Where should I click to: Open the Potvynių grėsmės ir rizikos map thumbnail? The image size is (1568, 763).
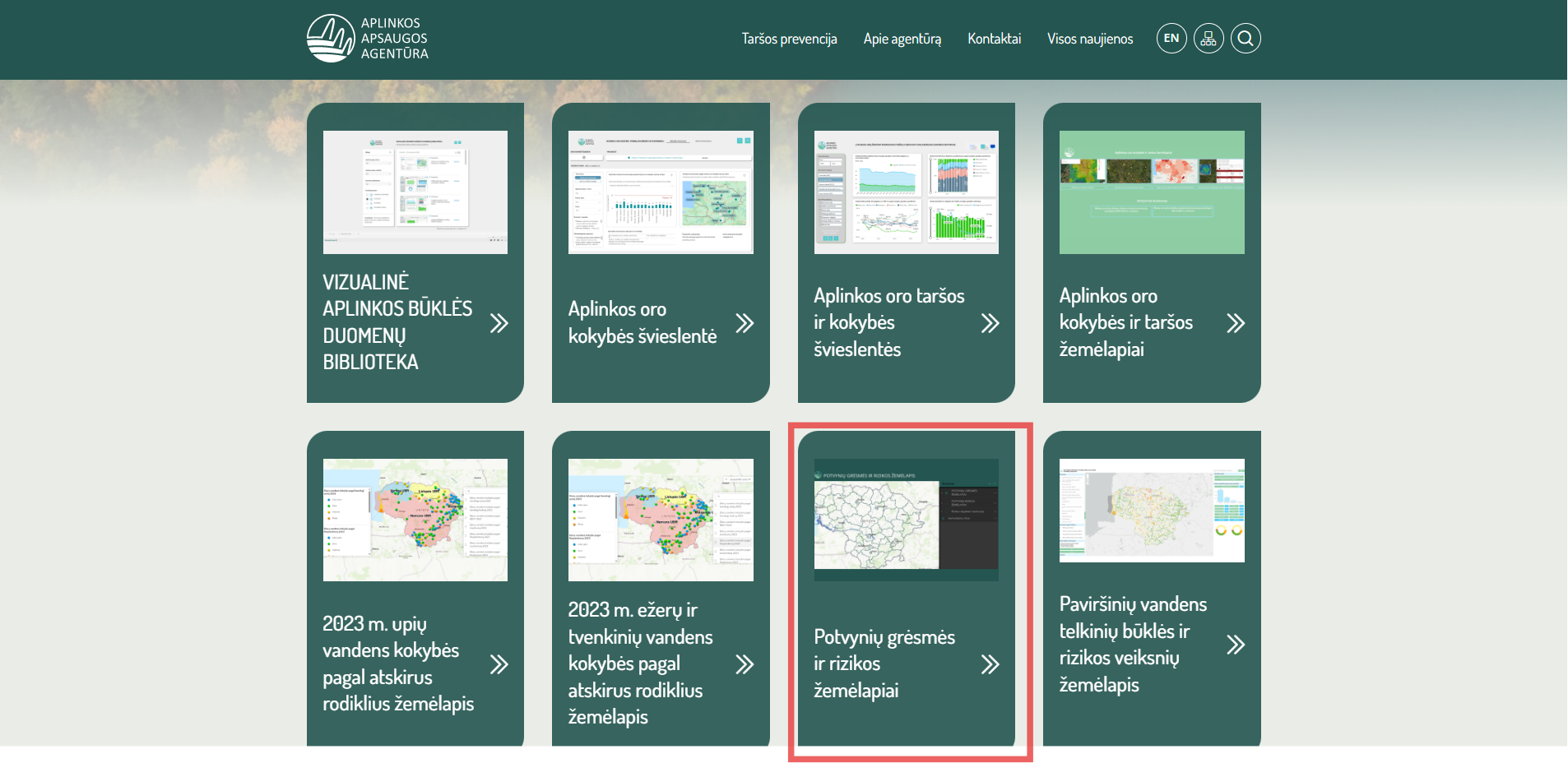point(907,520)
